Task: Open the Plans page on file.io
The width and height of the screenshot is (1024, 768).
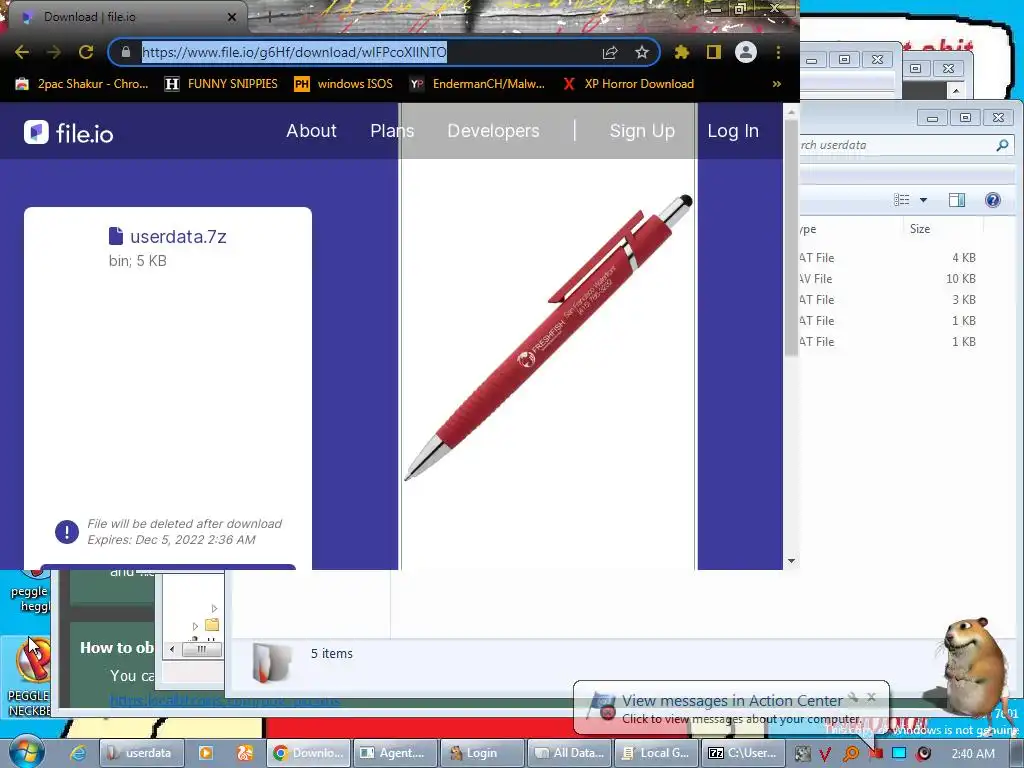Action: coord(392,131)
